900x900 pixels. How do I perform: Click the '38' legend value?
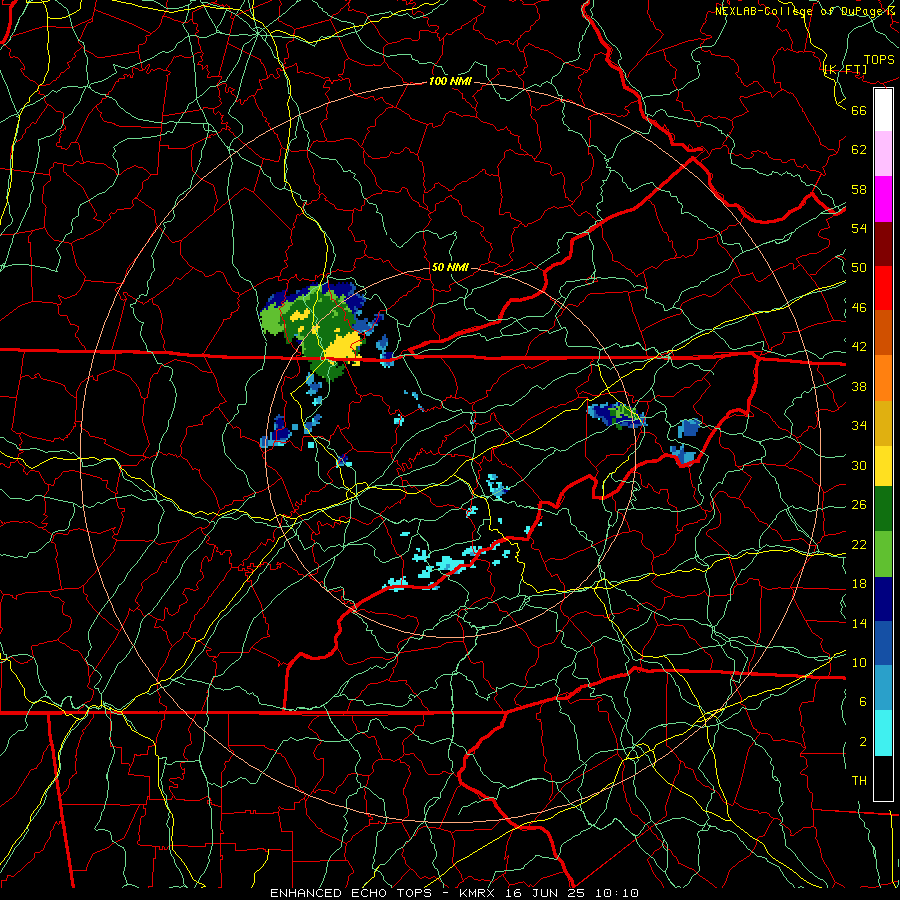pyautogui.click(x=859, y=386)
